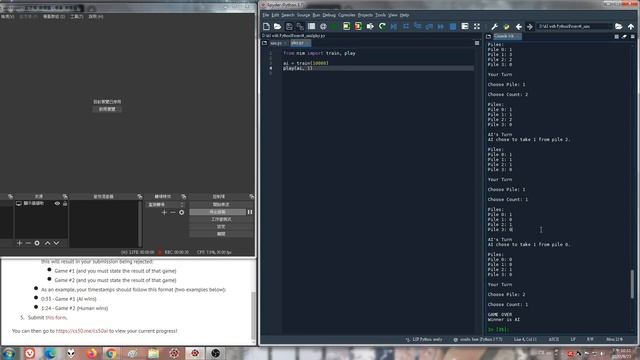Screen dimensions: 640x360
Task: Click the bottom button in OBS controls panel
Action: pos(221,234)
